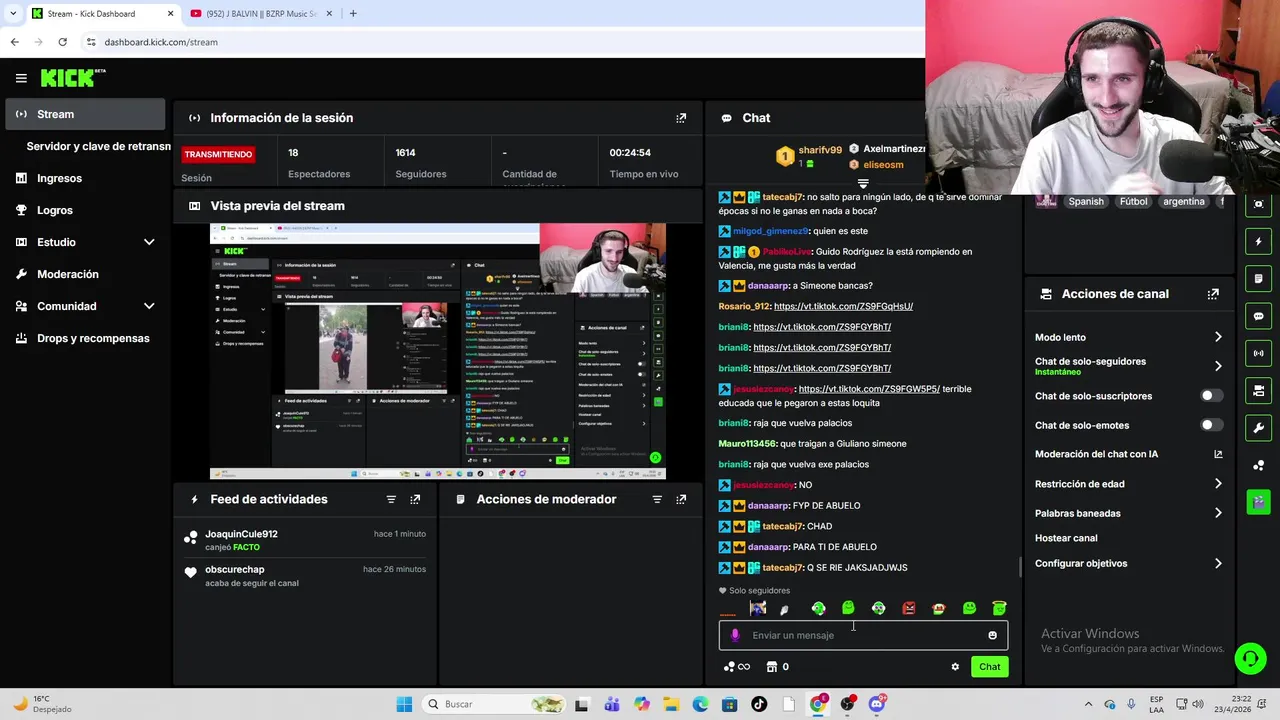The width and height of the screenshot is (1280, 720).
Task: Switch to the J Balvin BZRP YouTube tab
Action: (x=260, y=14)
